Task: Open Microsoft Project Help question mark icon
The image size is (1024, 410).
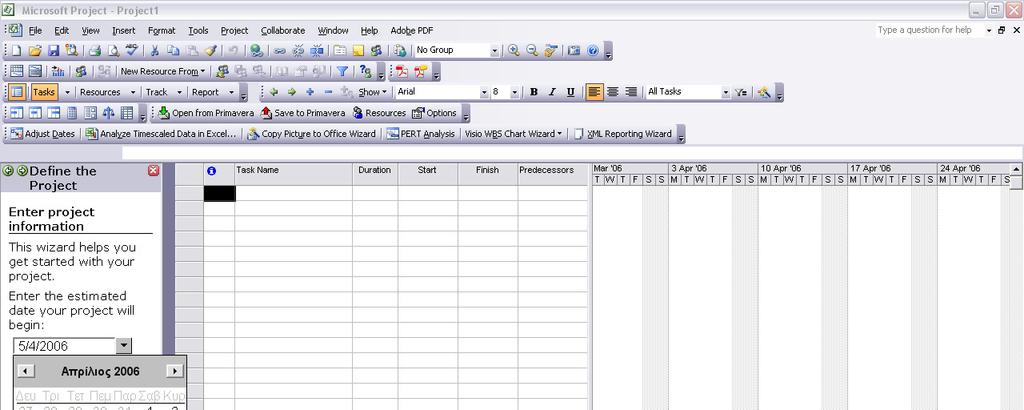Action: [592, 50]
